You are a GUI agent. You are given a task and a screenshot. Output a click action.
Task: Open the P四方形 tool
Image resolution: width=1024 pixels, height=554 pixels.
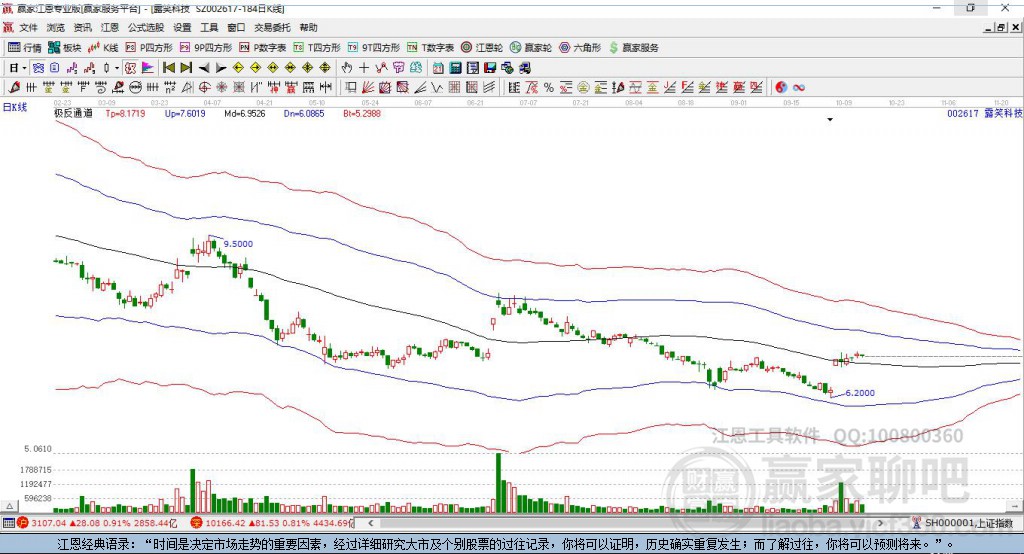coord(149,48)
